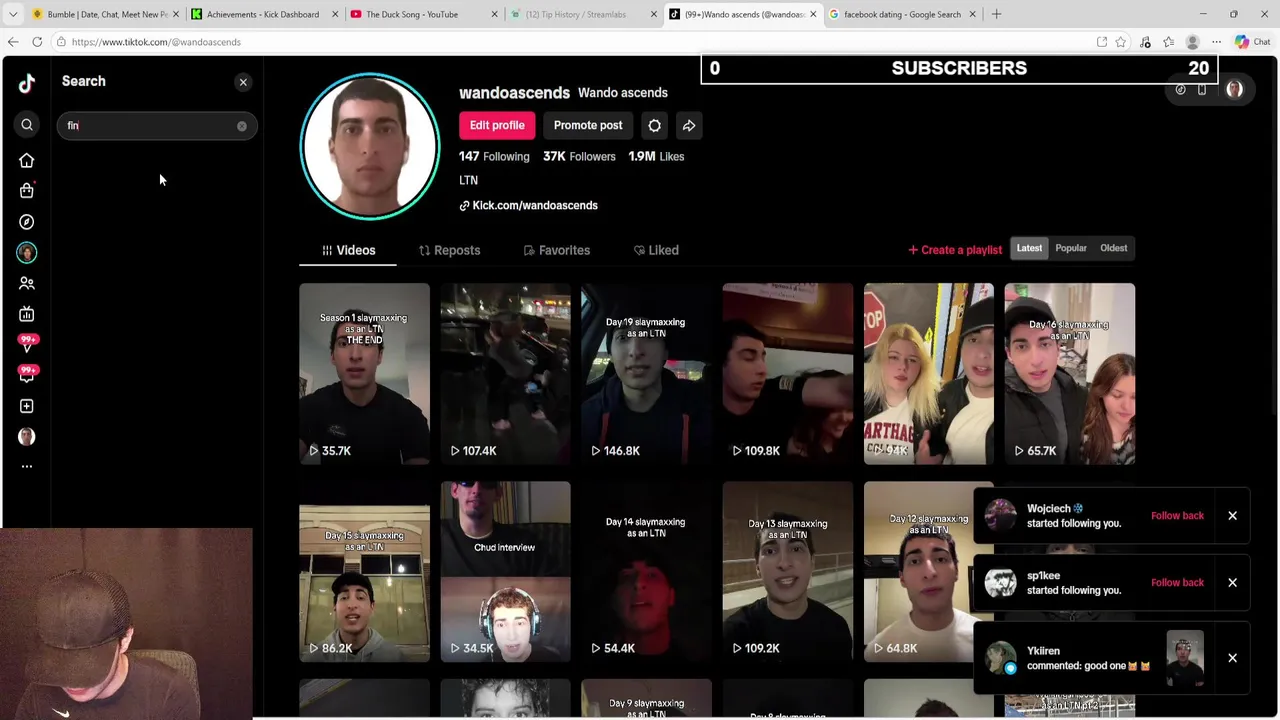Image resolution: width=1280 pixels, height=720 pixels.
Task: Open the browser settings and more menu
Action: coord(1216,42)
